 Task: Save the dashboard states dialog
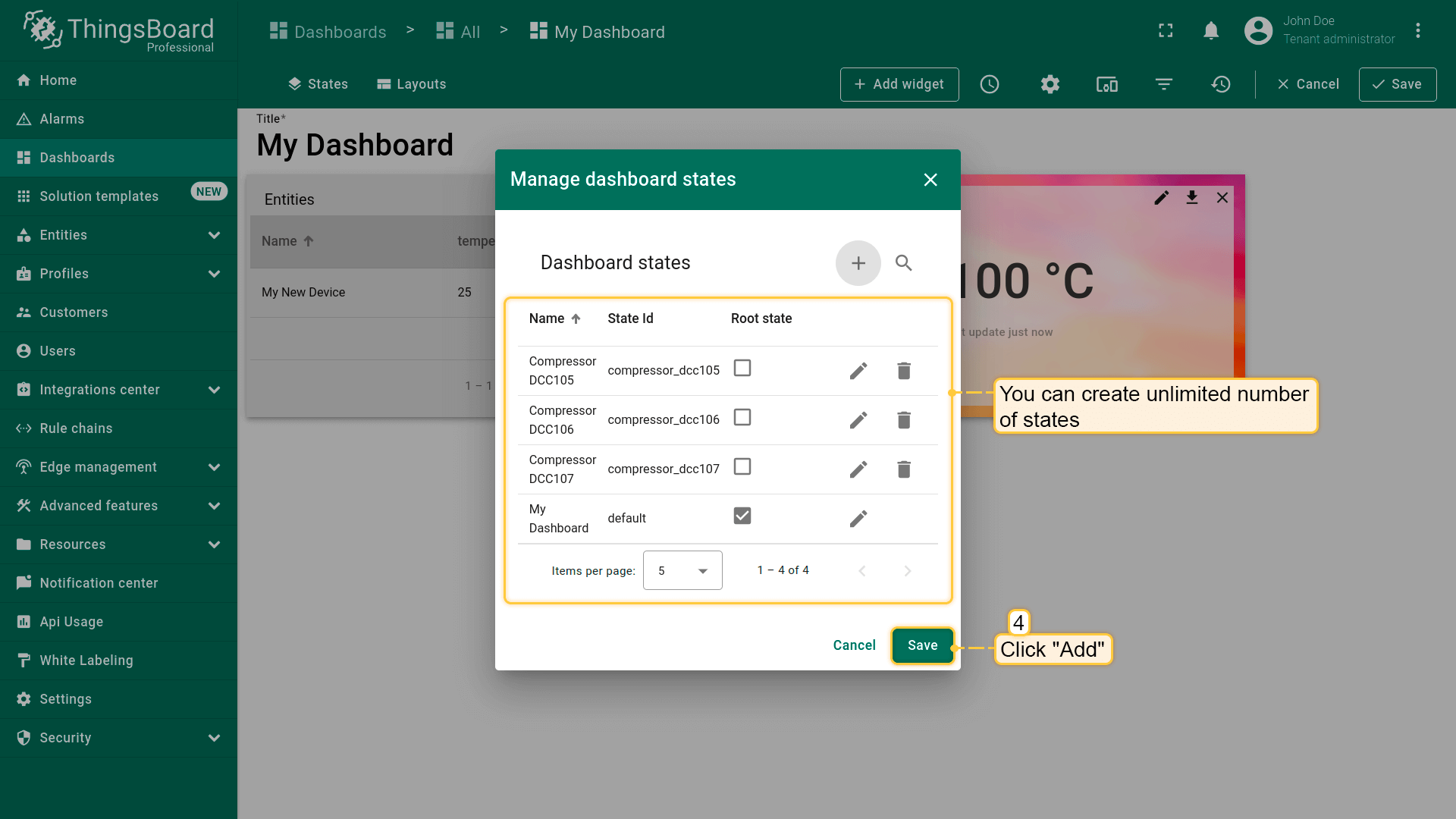[922, 645]
